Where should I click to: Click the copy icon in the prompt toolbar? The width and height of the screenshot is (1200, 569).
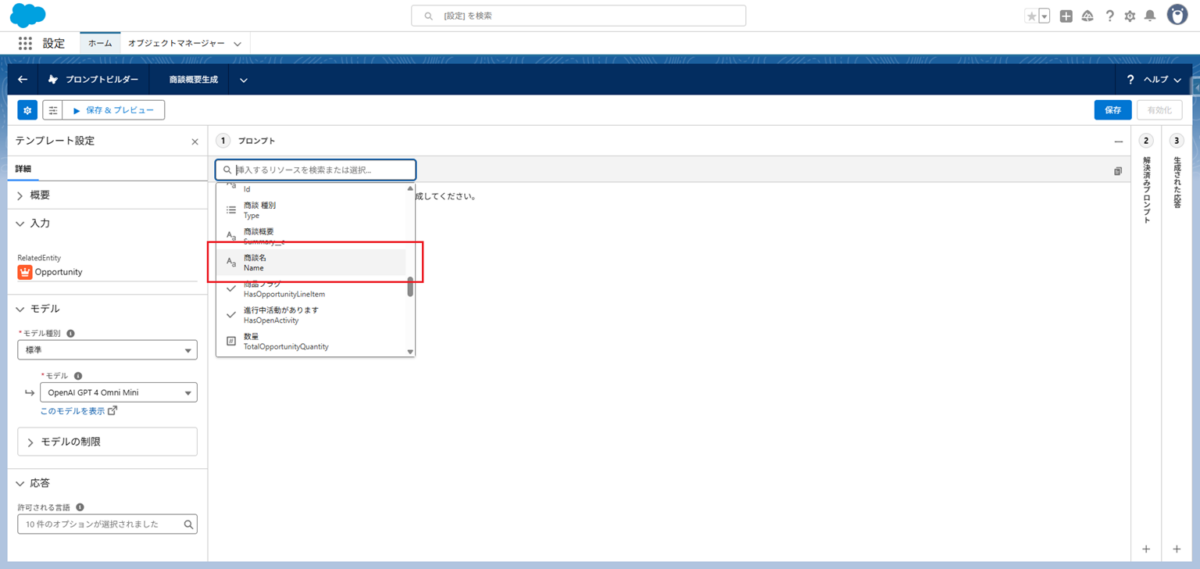1118,171
